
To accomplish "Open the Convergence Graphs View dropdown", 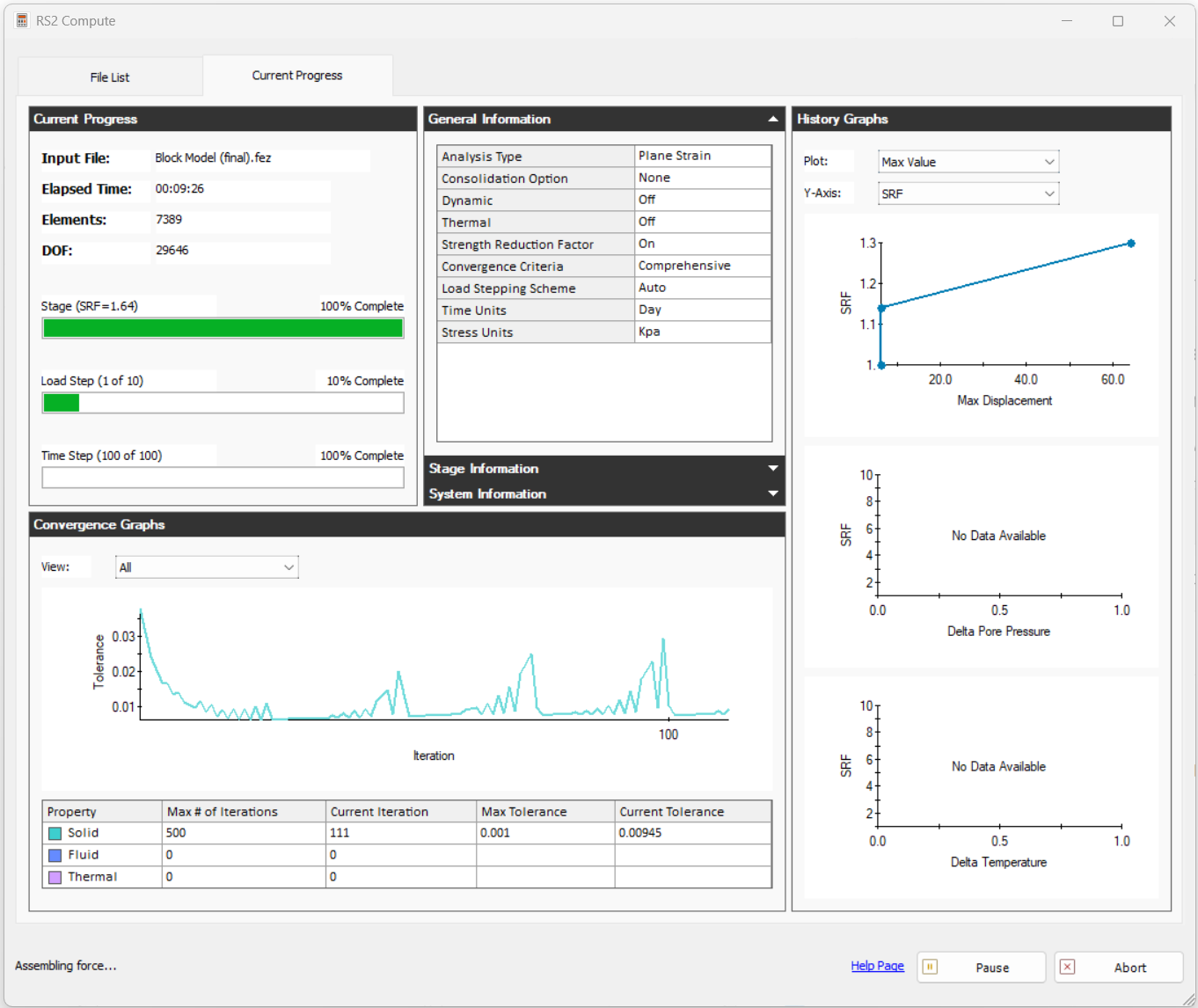I will click(x=207, y=567).
